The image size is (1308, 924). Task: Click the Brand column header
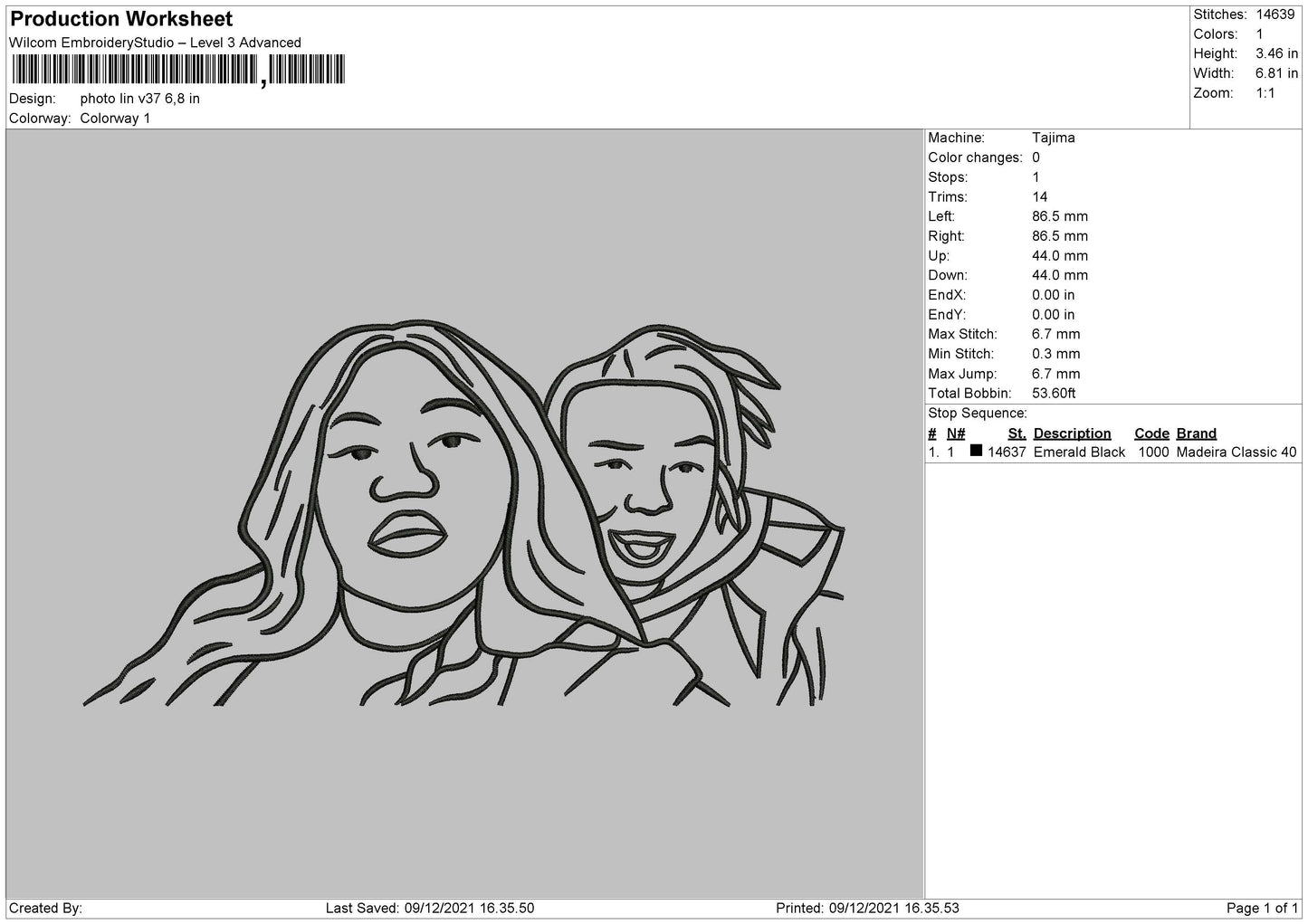[x=1197, y=433]
